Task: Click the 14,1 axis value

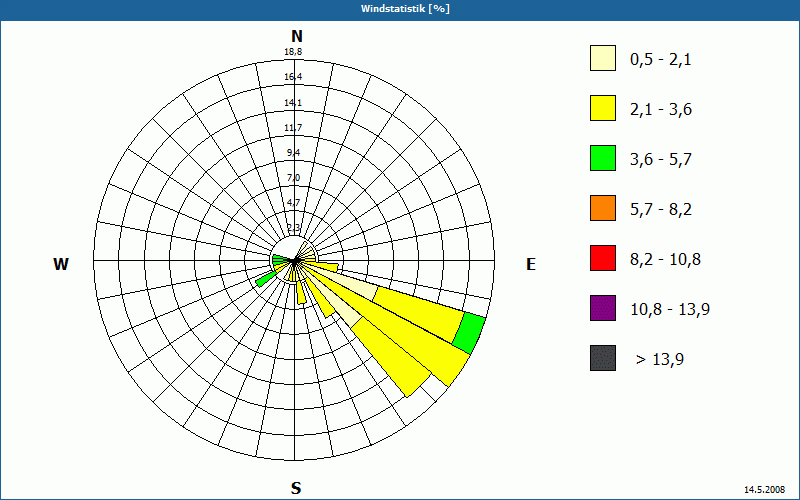Action: pos(293,103)
